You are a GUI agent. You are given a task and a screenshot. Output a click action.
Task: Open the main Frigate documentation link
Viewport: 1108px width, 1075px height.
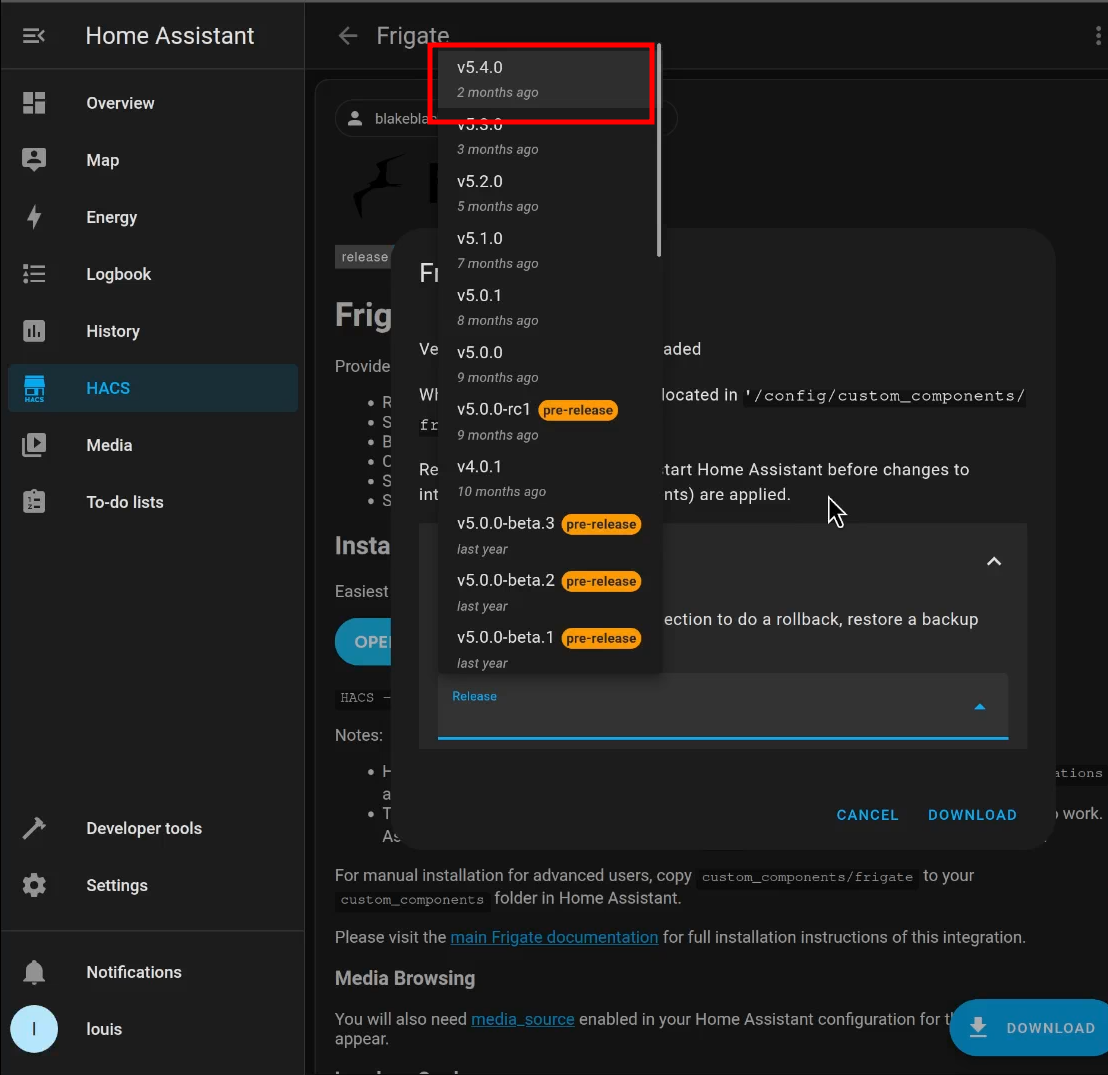click(x=554, y=937)
